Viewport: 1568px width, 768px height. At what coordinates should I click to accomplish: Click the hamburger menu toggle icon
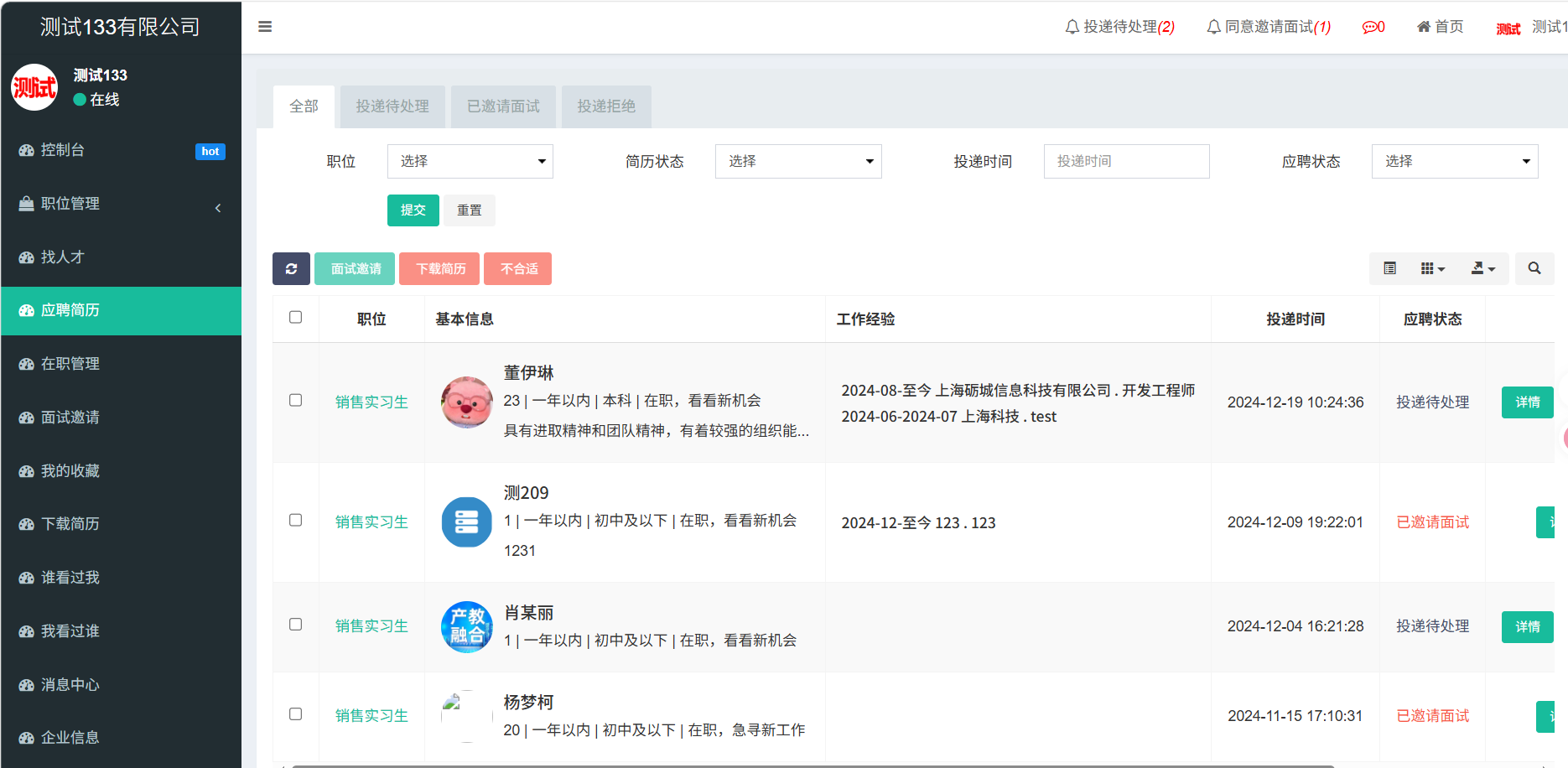click(x=265, y=27)
